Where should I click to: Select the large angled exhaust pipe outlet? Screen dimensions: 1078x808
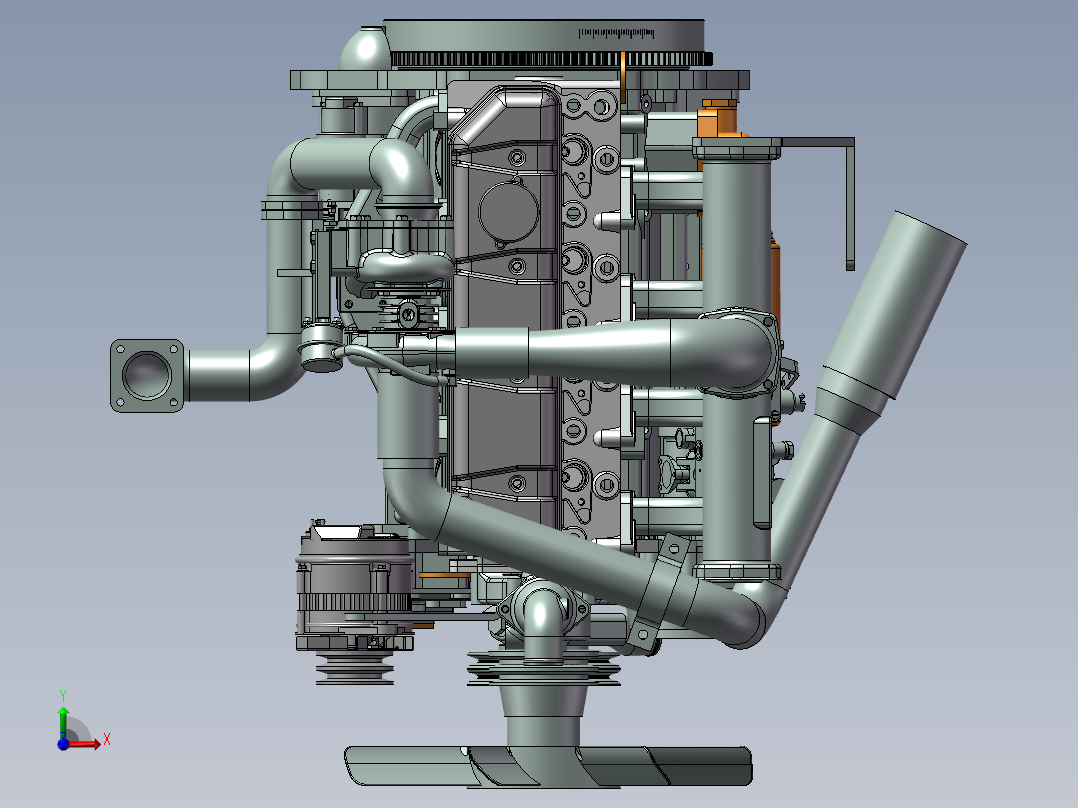894,306
